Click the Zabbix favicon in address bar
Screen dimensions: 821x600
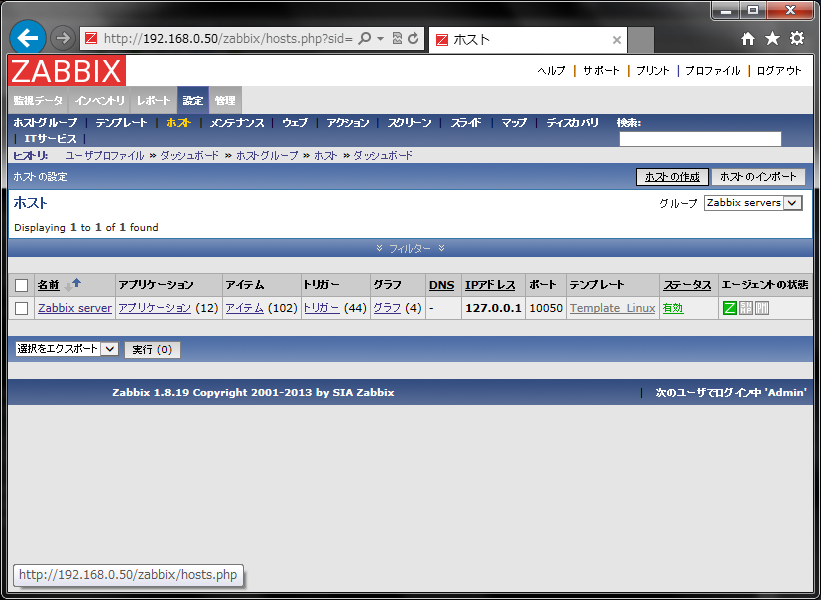click(91, 38)
